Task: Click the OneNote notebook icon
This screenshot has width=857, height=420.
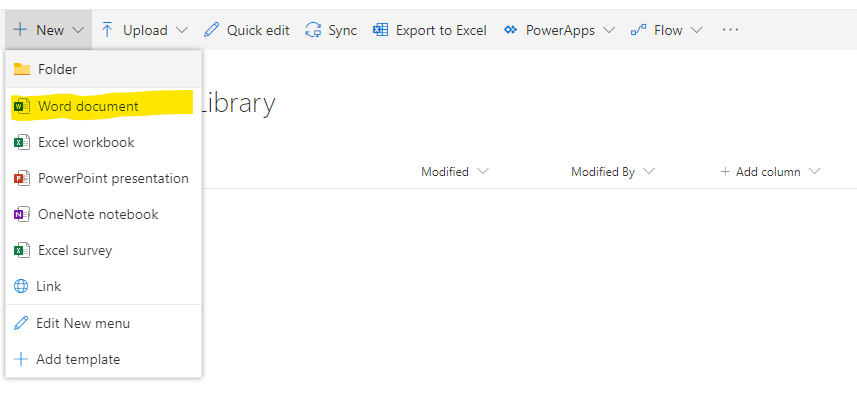Action: 21,214
